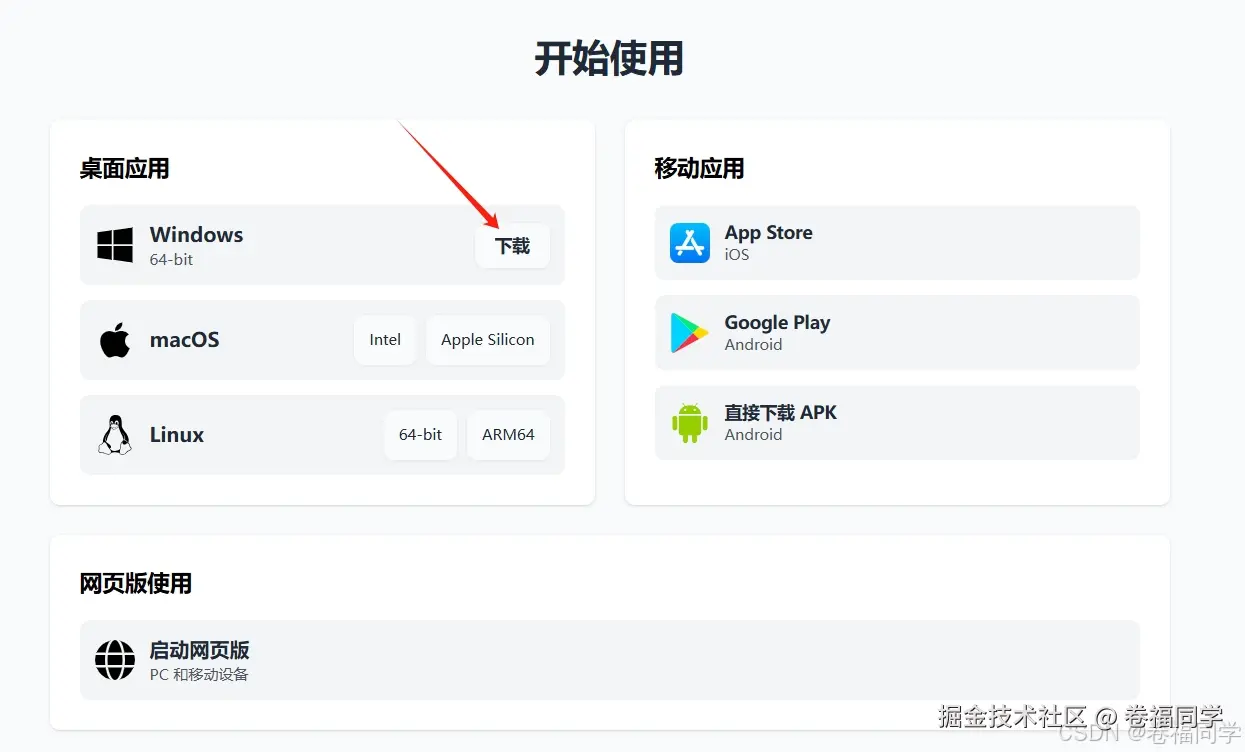Click the Linux penguin icon
Image resolution: width=1245 pixels, height=752 pixels.
[113, 434]
